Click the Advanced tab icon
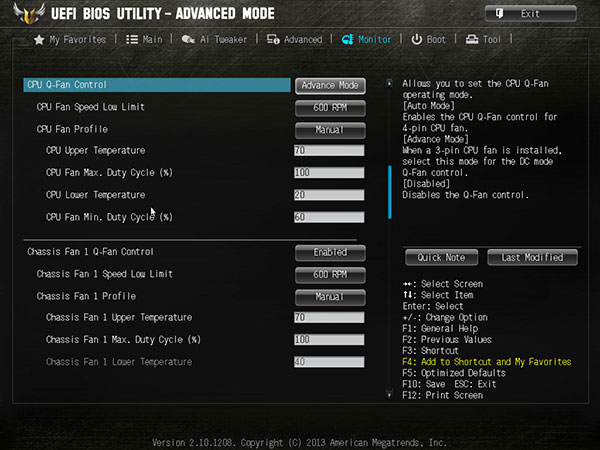Screen dimensions: 600x450 click(x=273, y=39)
